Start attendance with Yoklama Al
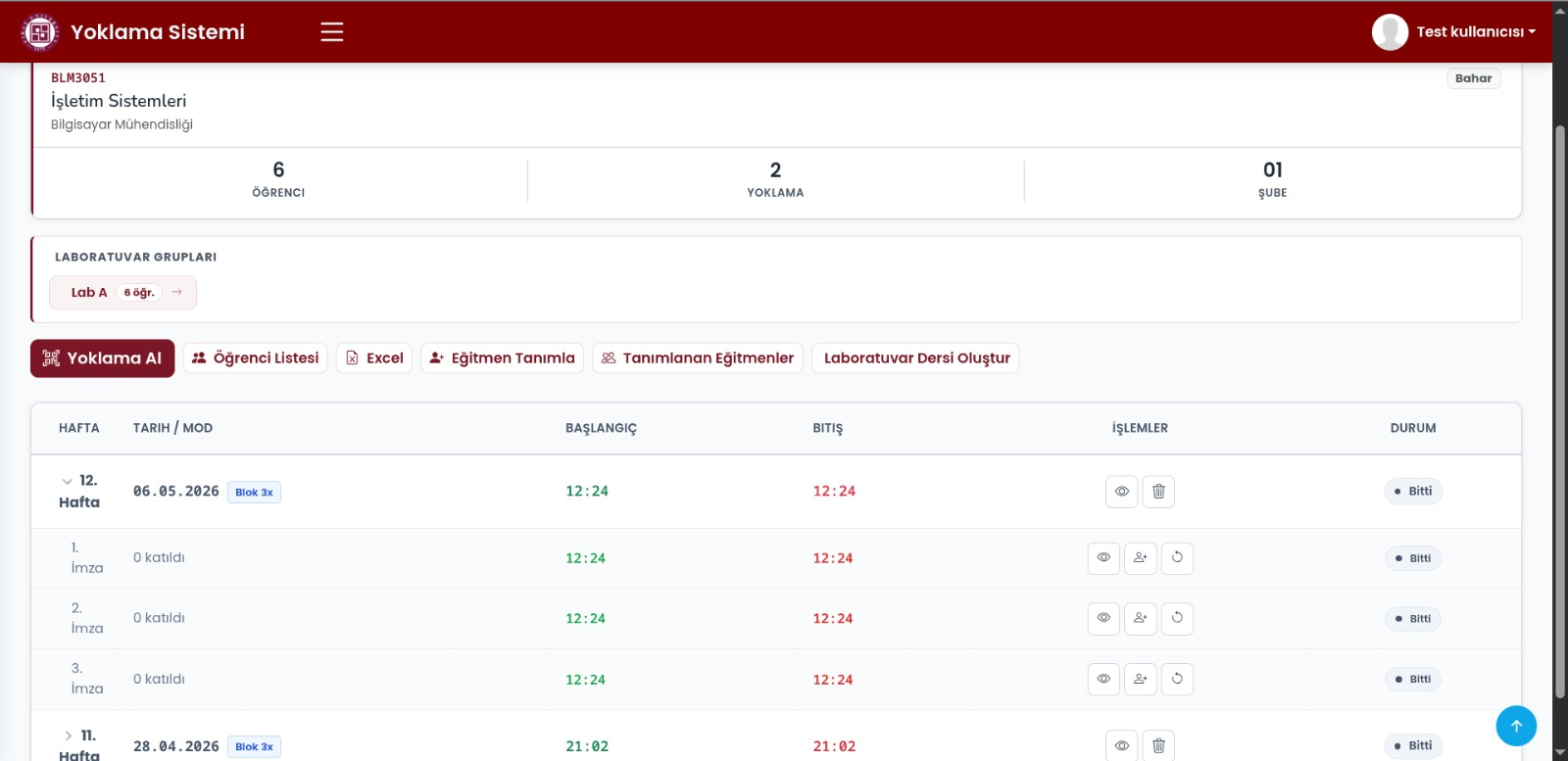Screen dimensions: 1568x761 pyautogui.click(x=102, y=358)
